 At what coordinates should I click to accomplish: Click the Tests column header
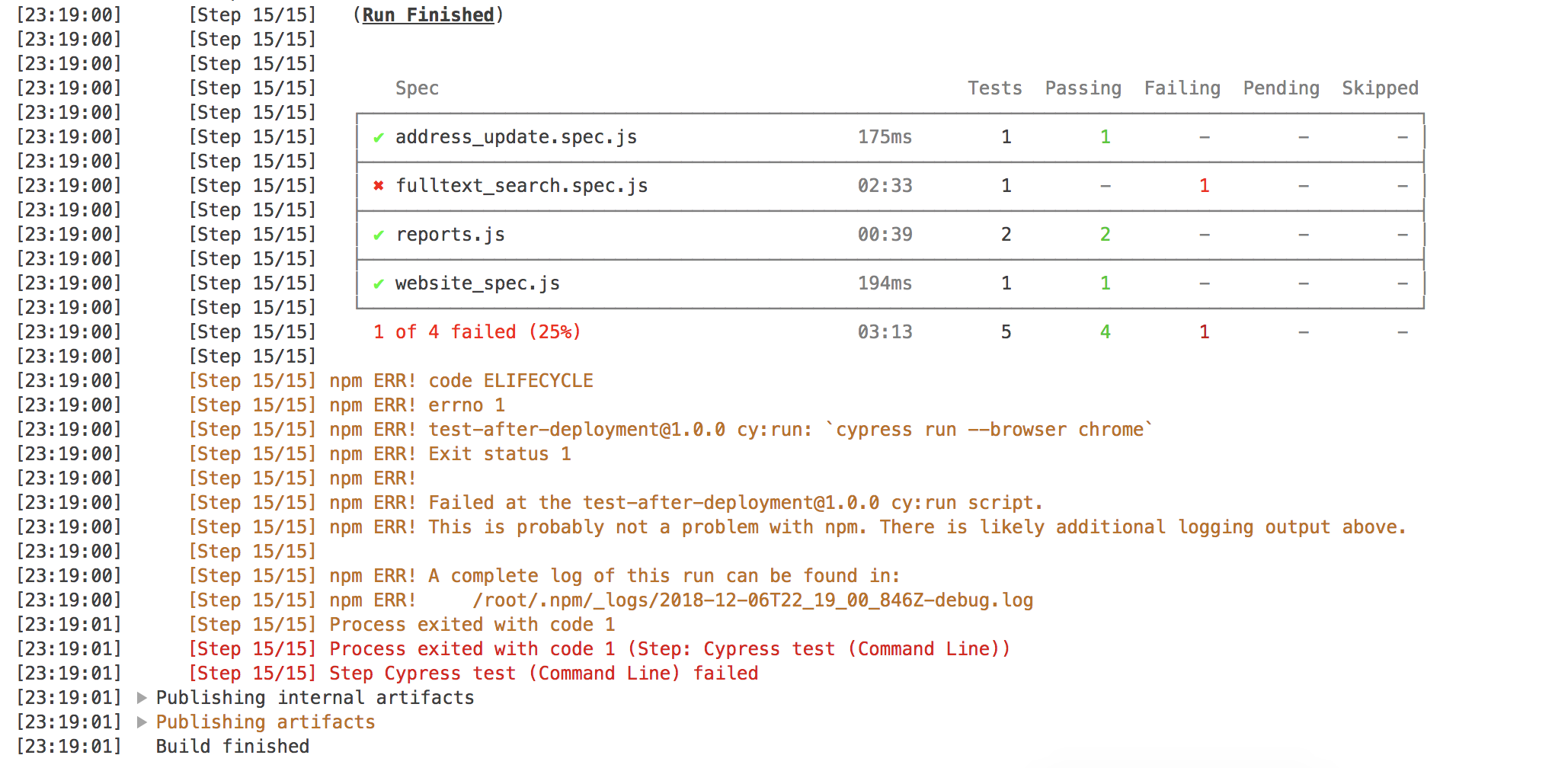995,88
